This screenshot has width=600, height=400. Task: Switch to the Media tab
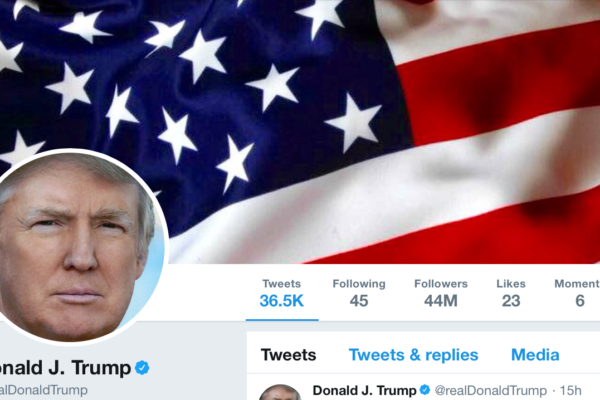coord(535,355)
